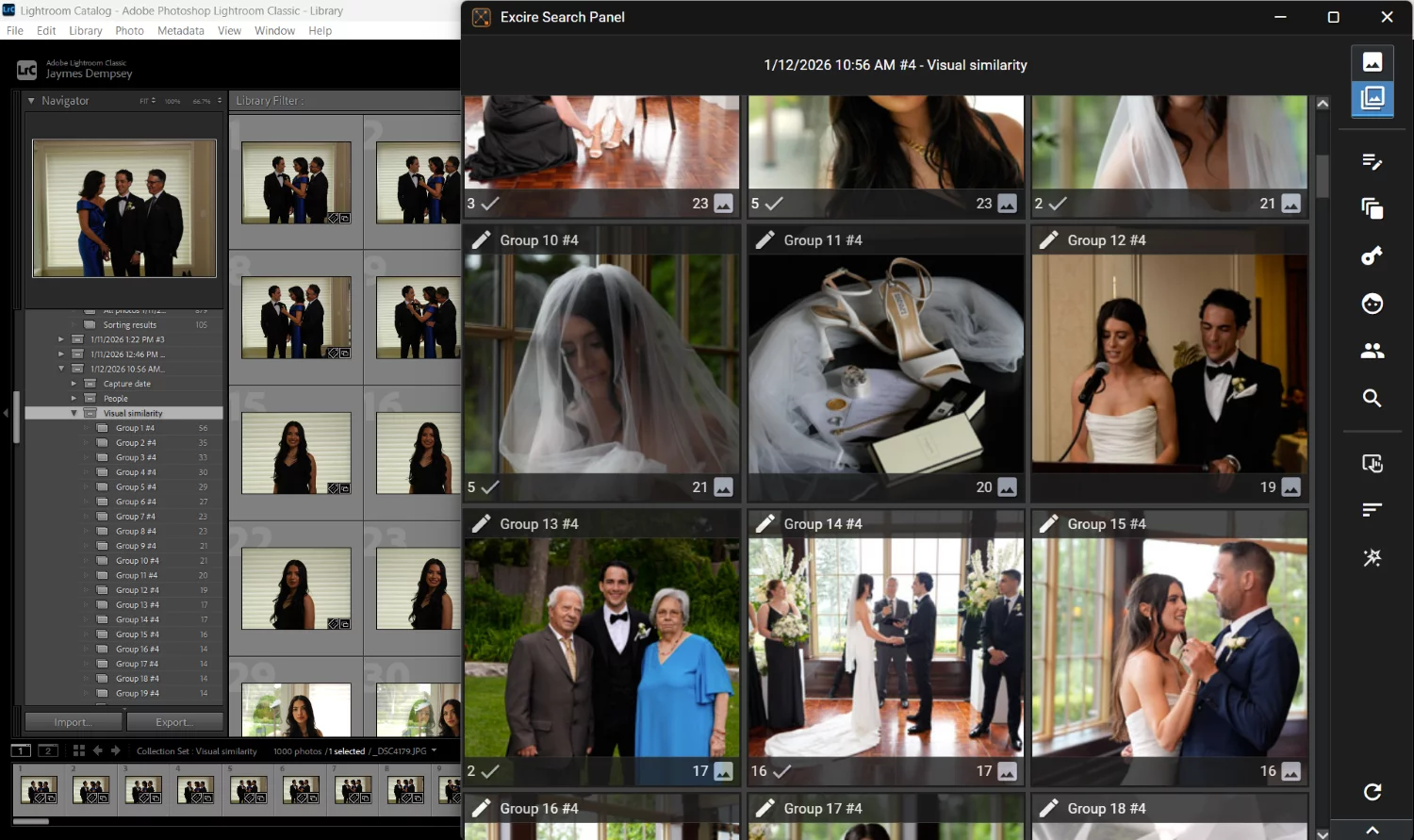Select the Group 13 #4 family portrait thumbnail

601,648
